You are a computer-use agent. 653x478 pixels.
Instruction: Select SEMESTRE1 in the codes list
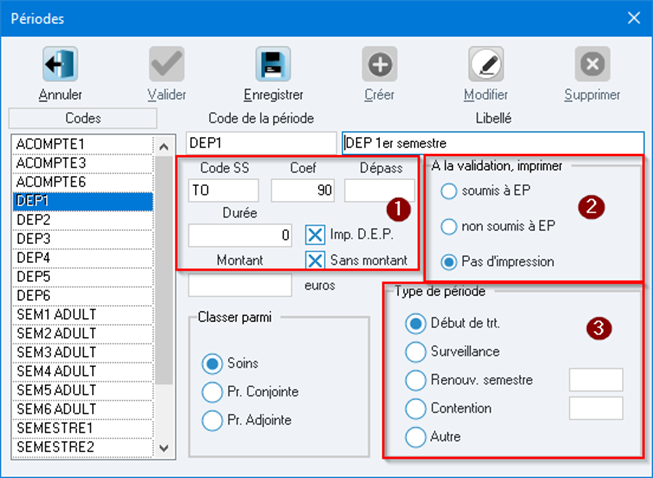(83, 428)
